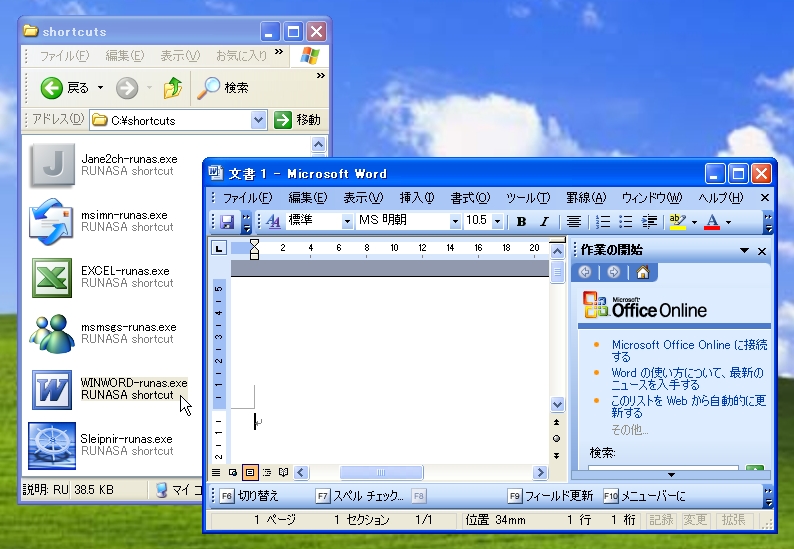Select EXCEL-runas.exe icon
This screenshot has width=794, height=549.
tap(52, 278)
